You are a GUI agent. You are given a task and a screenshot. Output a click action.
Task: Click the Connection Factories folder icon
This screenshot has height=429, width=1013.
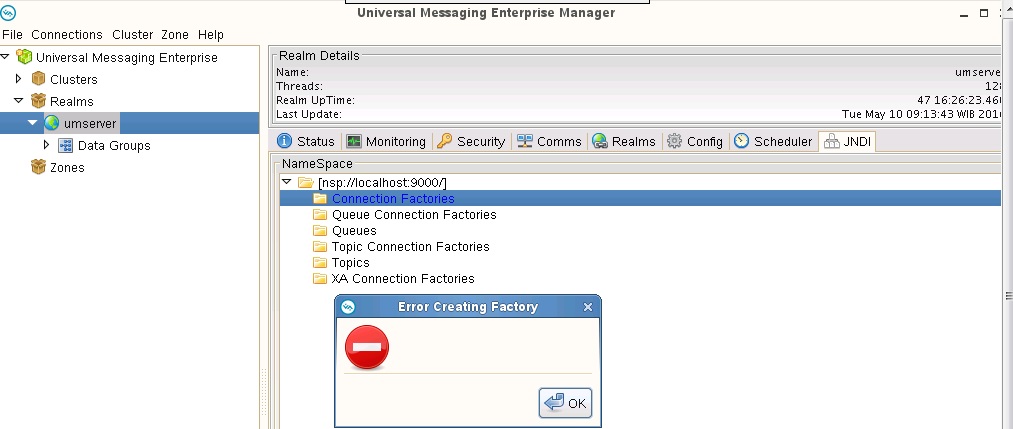(x=320, y=198)
